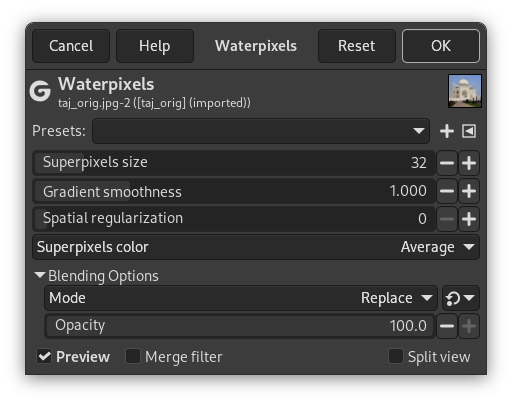
Task: Click the Spatial regularization slider
Action: 234,219
